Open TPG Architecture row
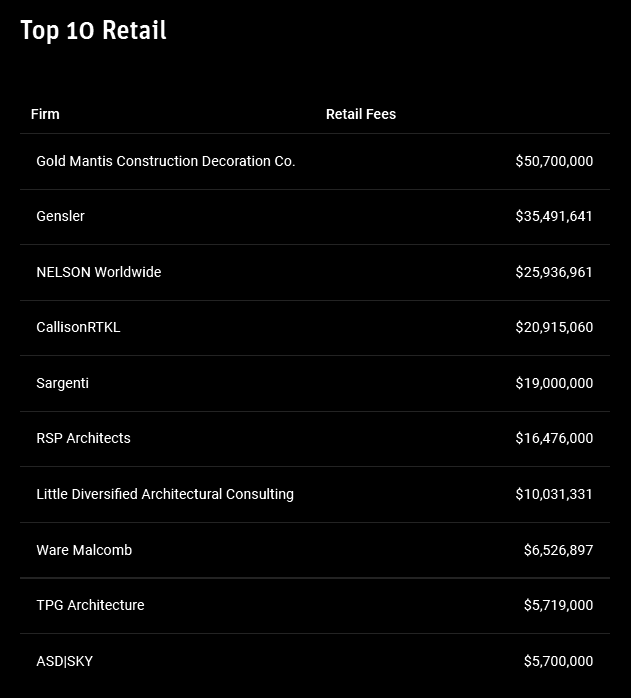This screenshot has height=698, width=631. pyautogui.click(x=90, y=605)
